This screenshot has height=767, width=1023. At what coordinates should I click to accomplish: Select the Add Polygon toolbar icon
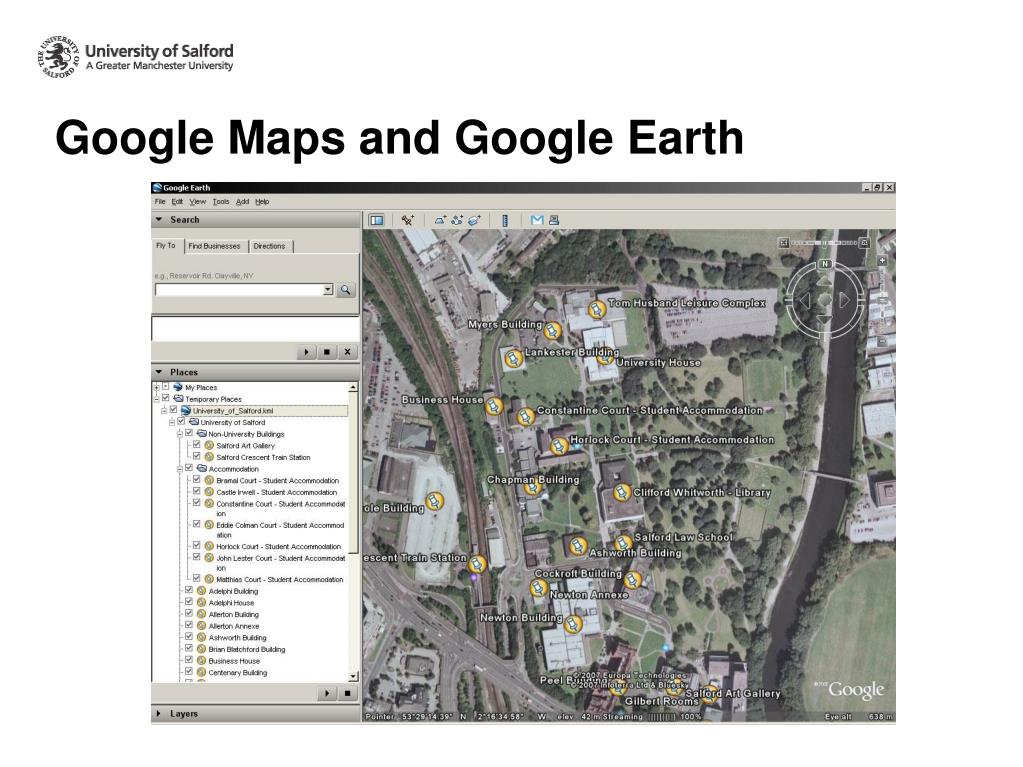tap(440, 220)
